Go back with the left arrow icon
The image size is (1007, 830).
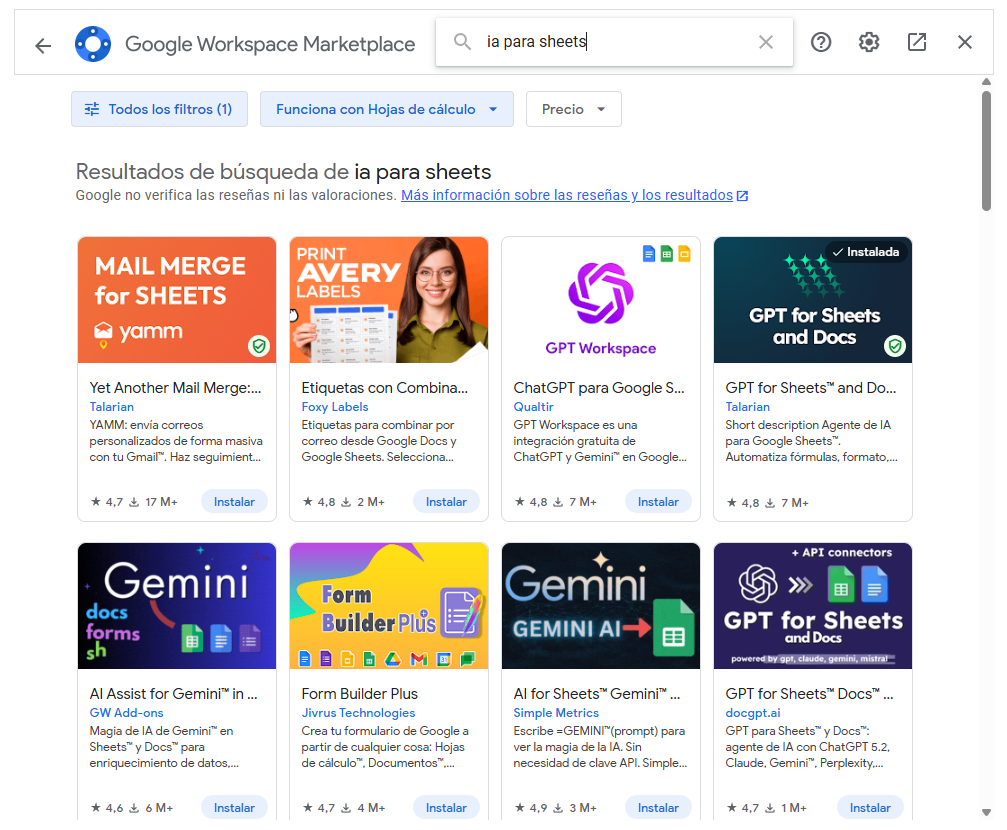tap(43, 45)
